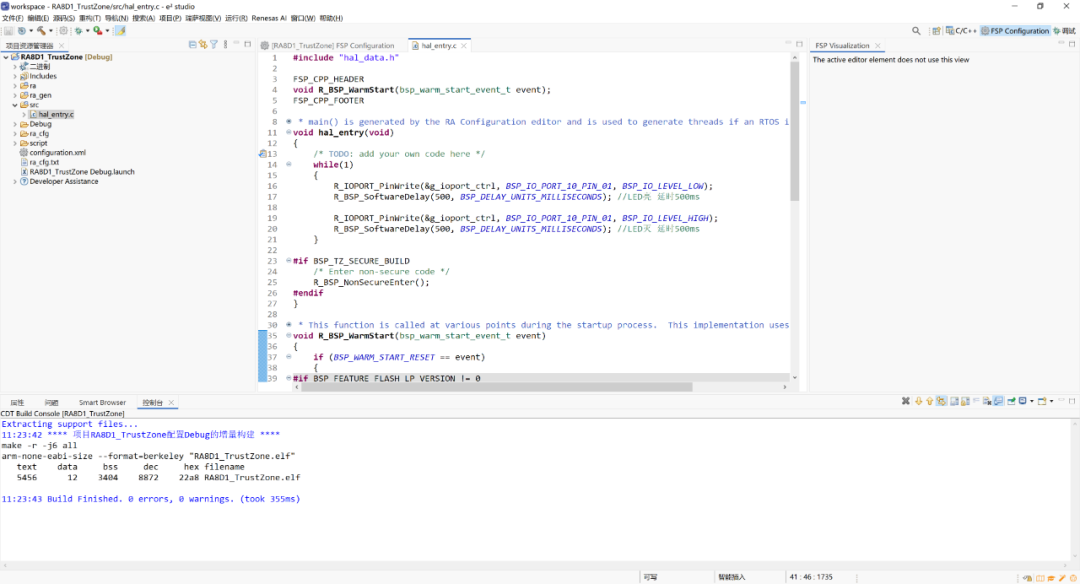Screen dimensions: 1080x584
Task: Open the toolbar search magnifier
Action: point(916,30)
